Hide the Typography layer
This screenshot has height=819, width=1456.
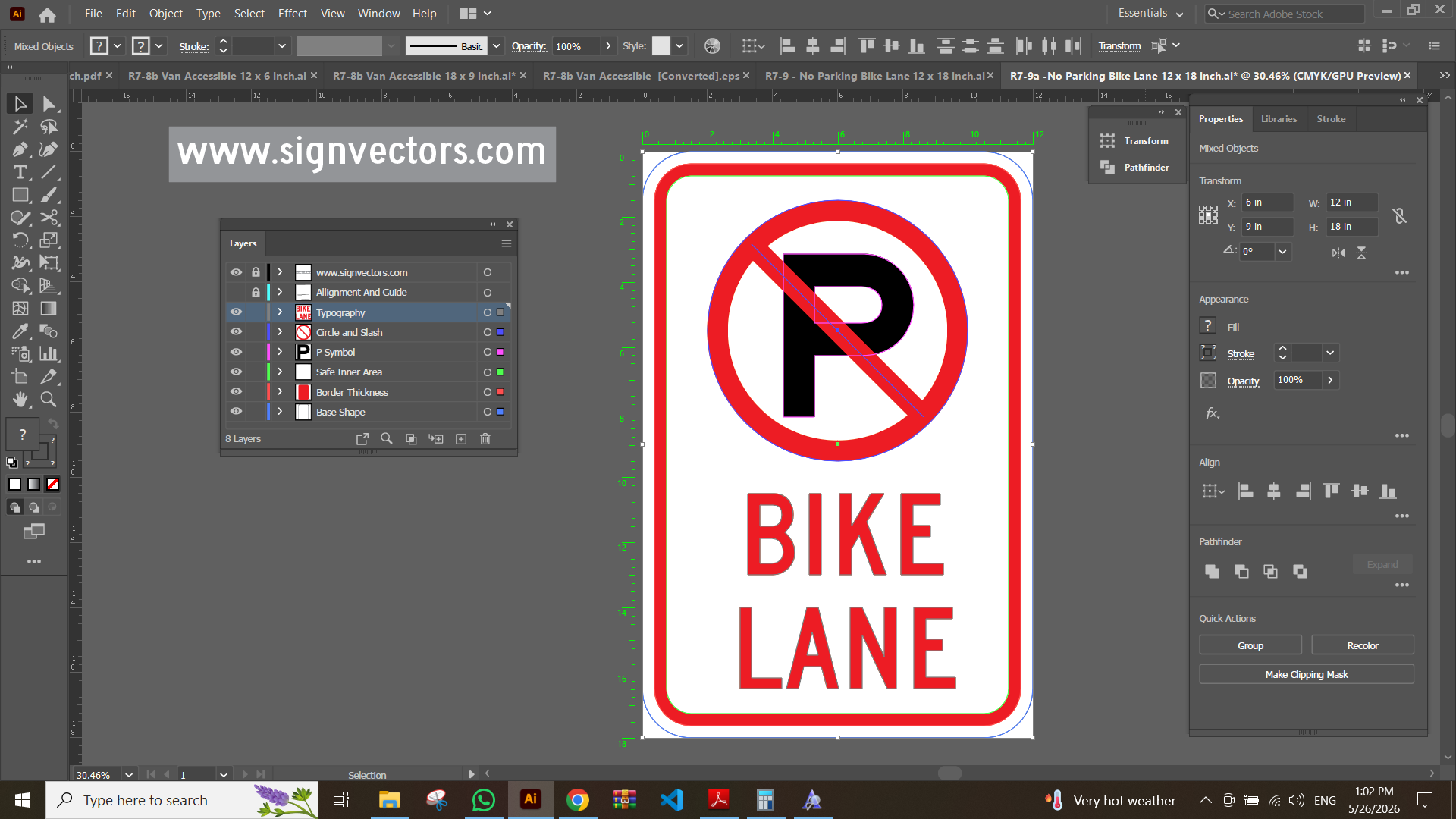237,312
